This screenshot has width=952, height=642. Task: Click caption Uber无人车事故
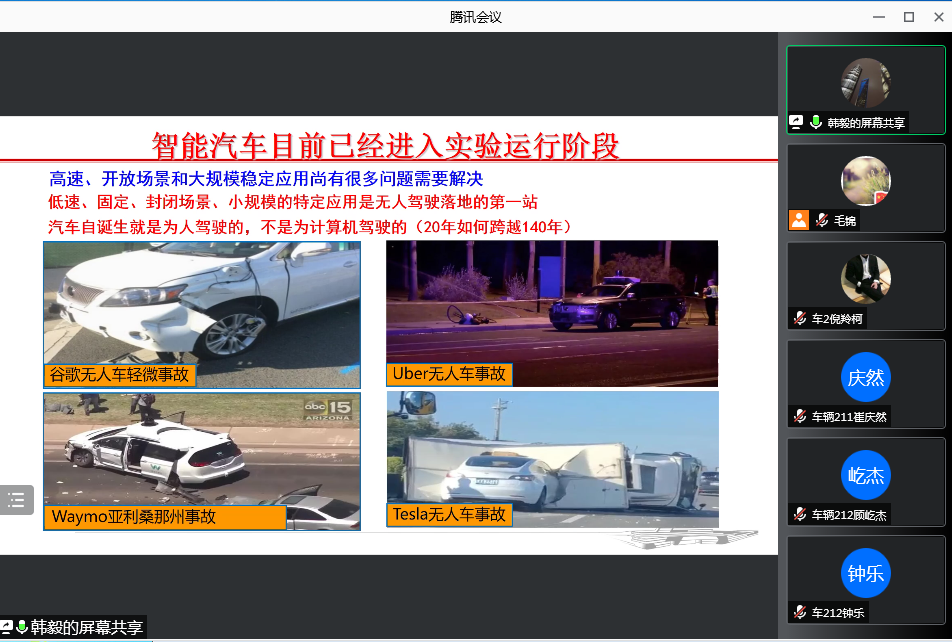click(x=449, y=374)
